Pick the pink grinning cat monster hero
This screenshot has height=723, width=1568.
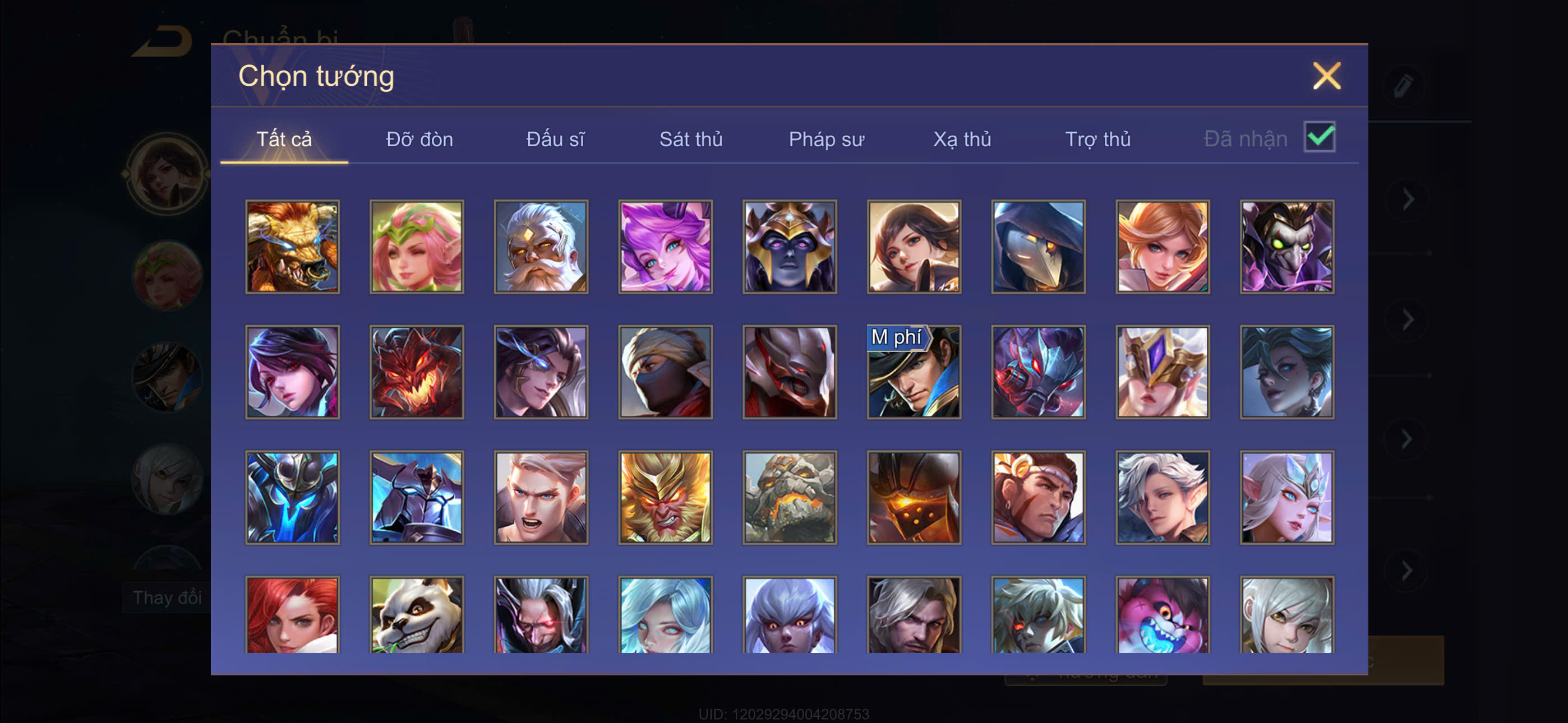[1162, 615]
